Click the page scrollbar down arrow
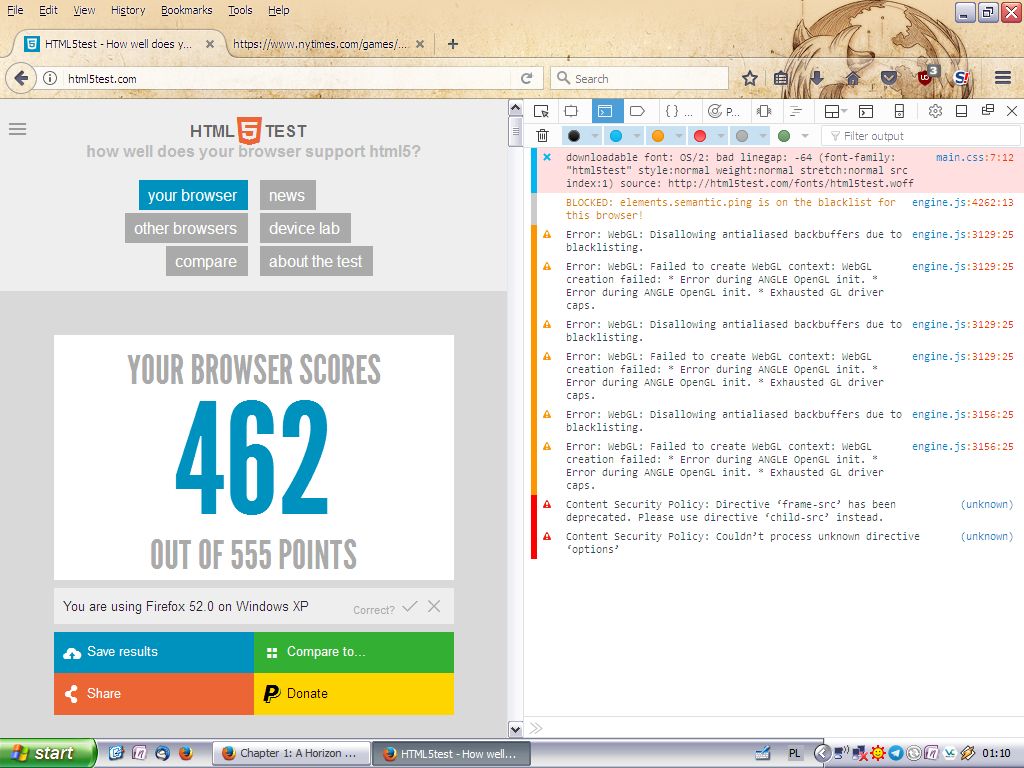The height and width of the screenshot is (768, 1024). [x=515, y=729]
